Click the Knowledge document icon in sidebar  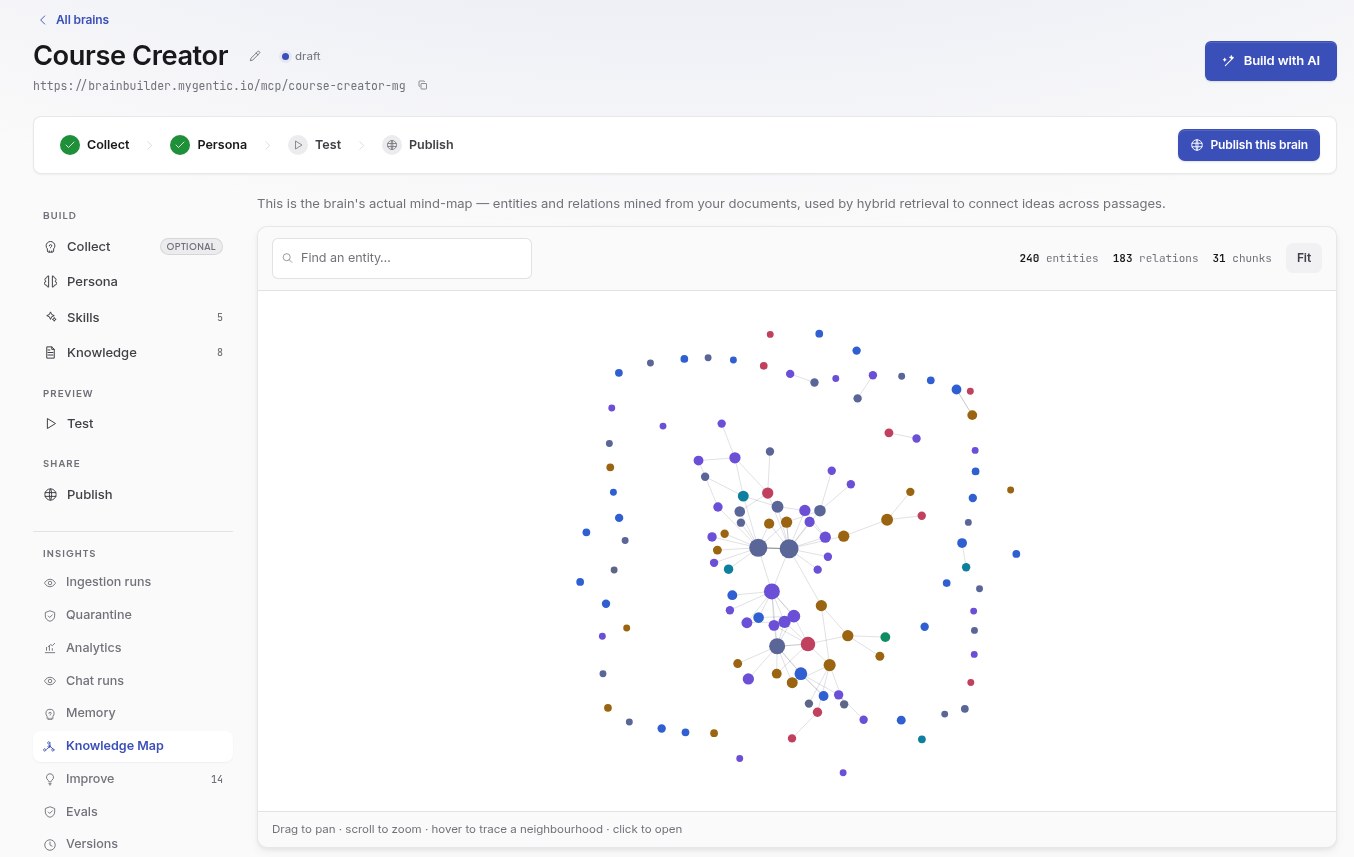pos(50,353)
